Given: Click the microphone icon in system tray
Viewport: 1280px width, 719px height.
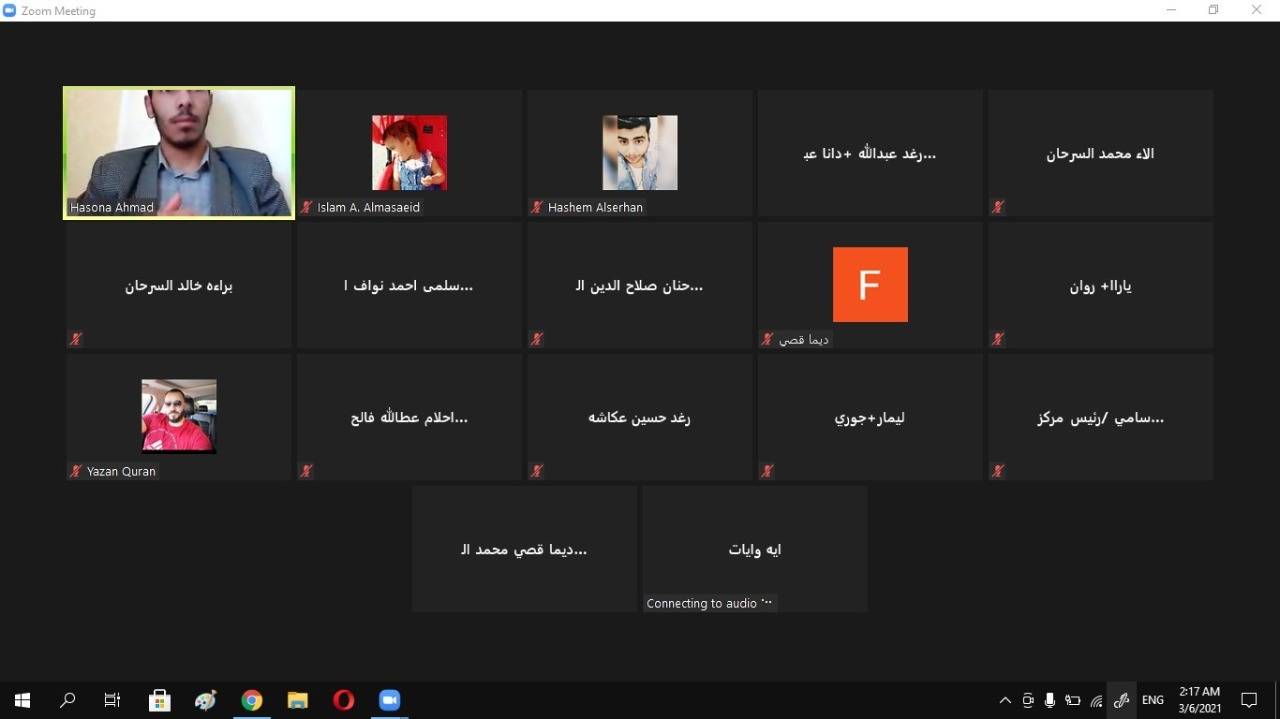Looking at the screenshot, I should (x=1050, y=700).
